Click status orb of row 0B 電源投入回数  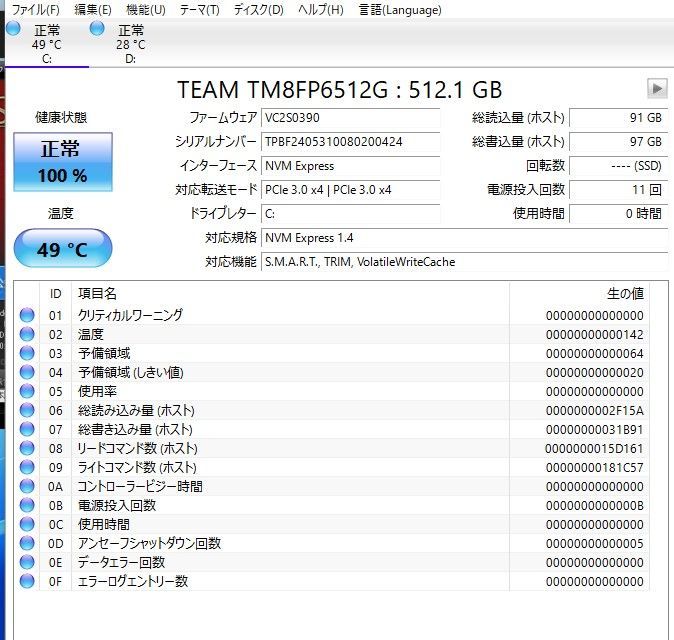point(27,505)
